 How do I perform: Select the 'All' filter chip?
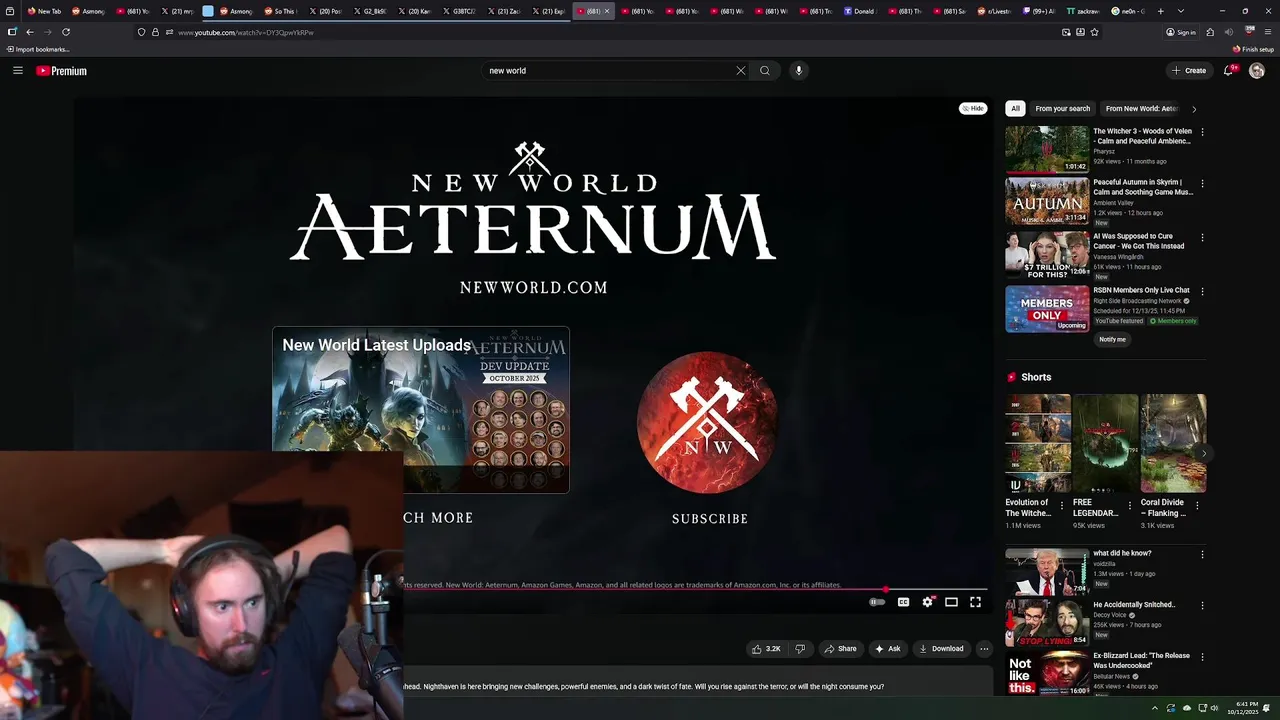pos(1015,108)
